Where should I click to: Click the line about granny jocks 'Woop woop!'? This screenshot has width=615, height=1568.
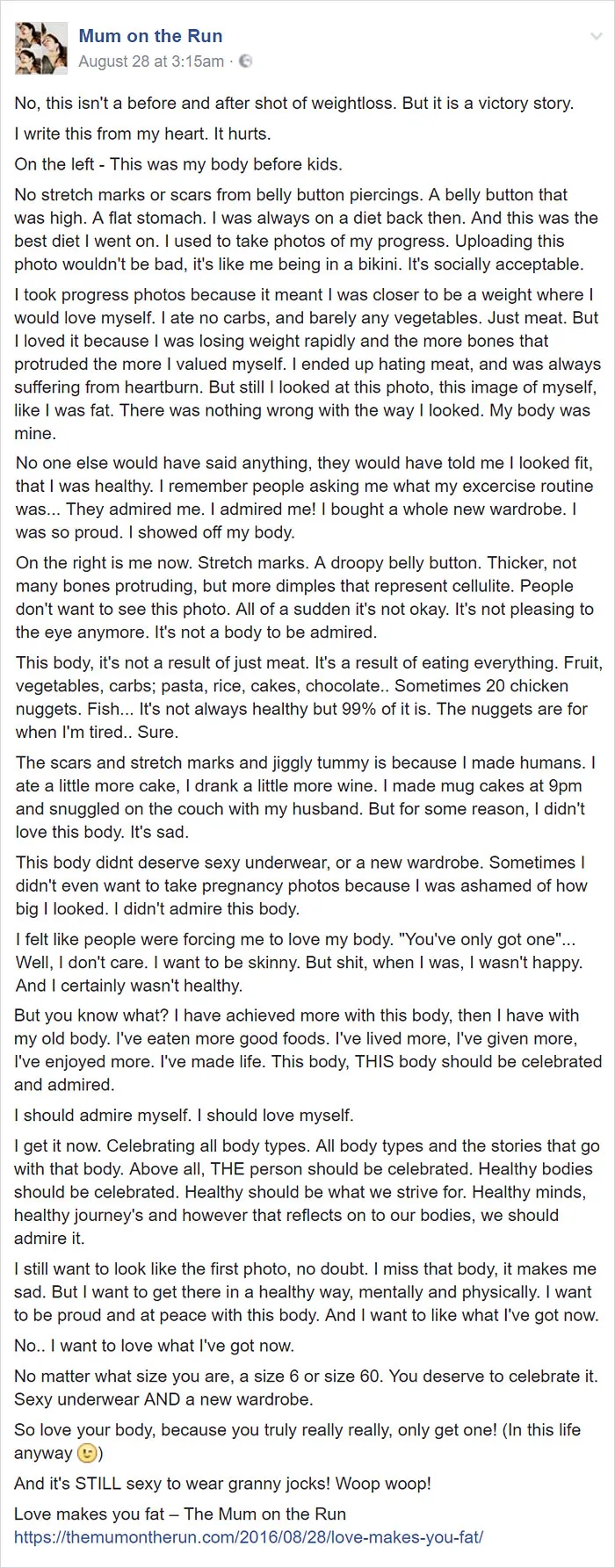click(222, 1484)
